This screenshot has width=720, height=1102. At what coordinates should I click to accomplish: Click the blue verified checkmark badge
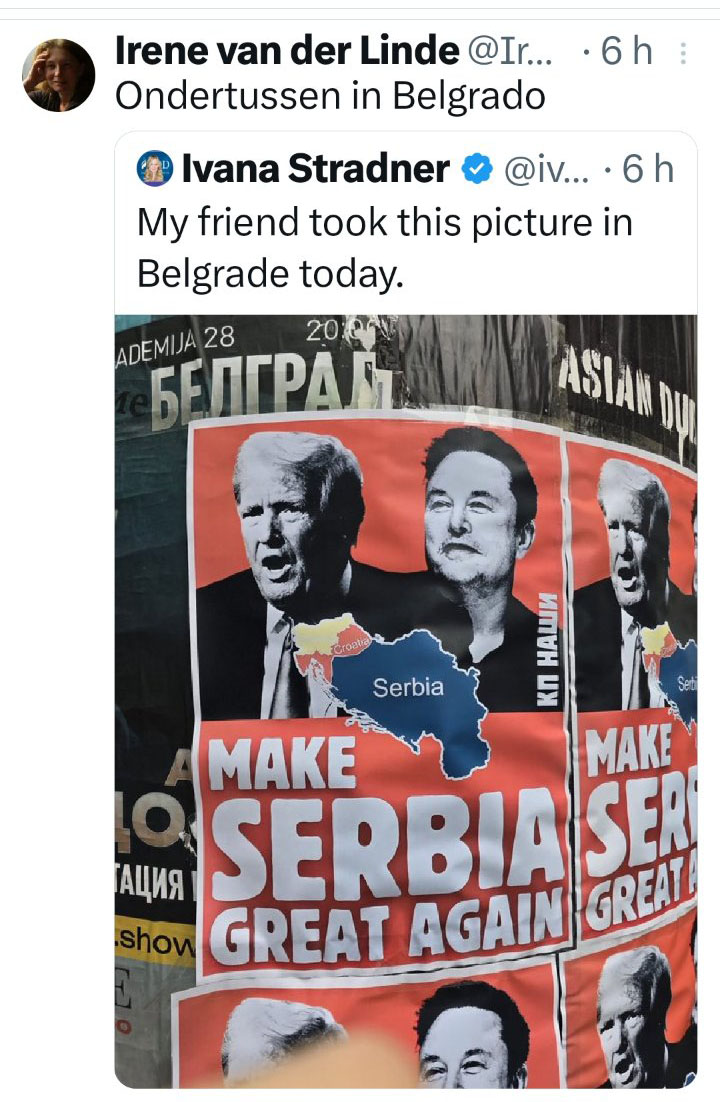pyautogui.click(x=477, y=169)
